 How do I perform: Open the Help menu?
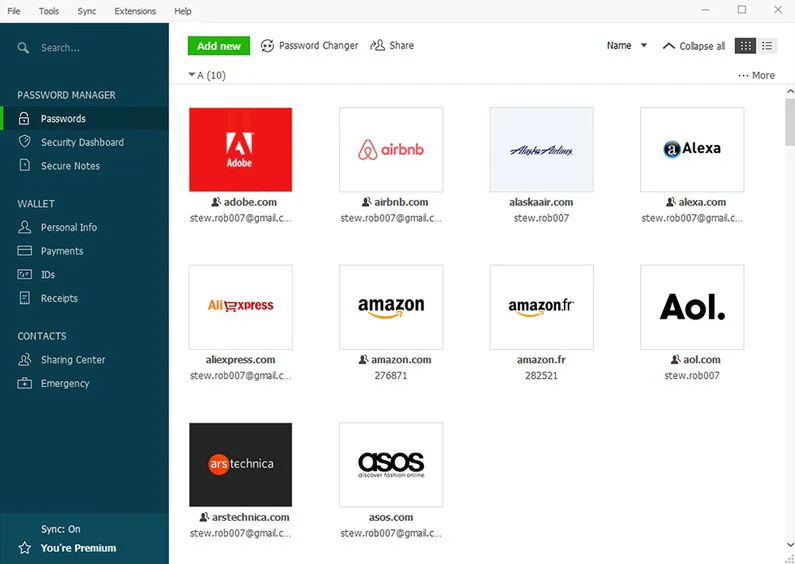[x=183, y=11]
